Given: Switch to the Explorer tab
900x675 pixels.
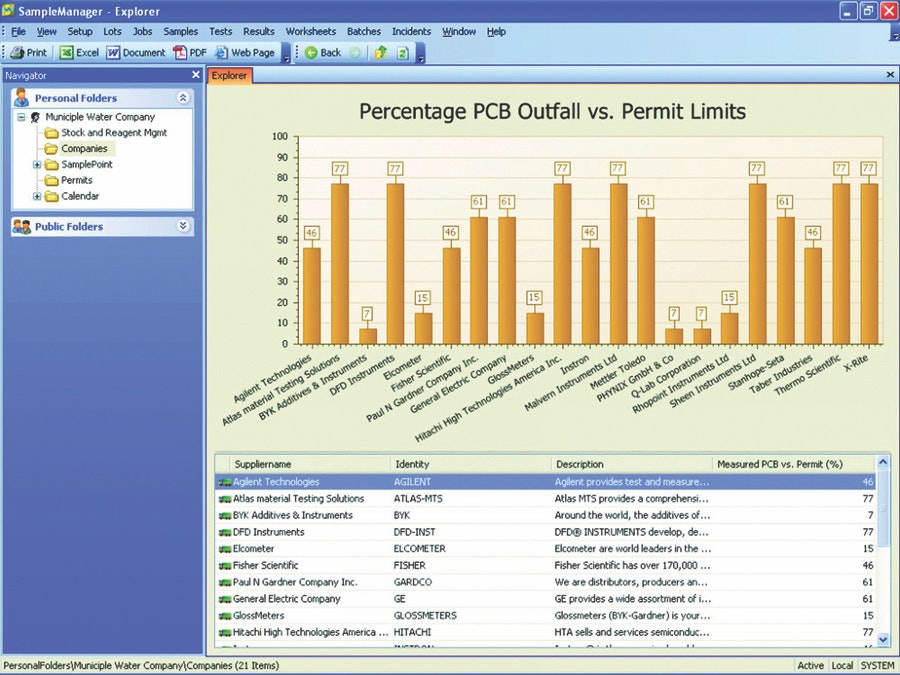Looking at the screenshot, I should tap(229, 75).
